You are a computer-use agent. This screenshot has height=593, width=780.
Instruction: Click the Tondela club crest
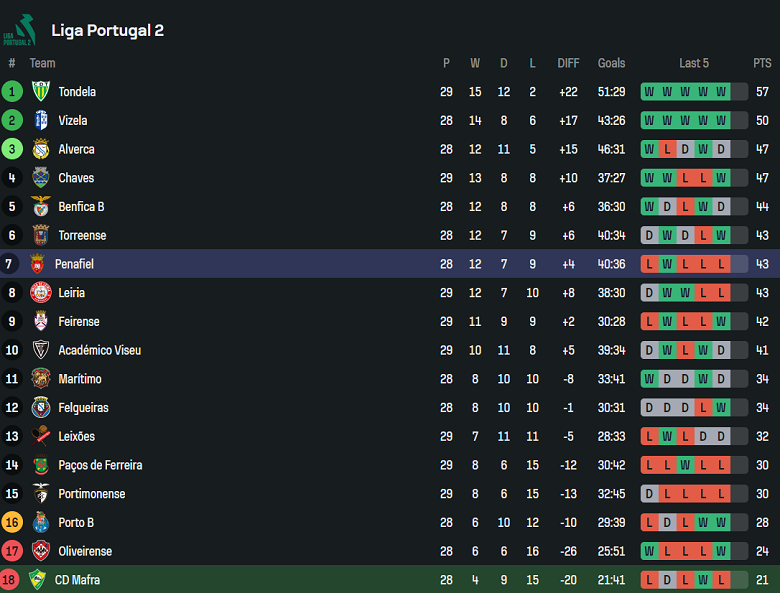(x=41, y=92)
